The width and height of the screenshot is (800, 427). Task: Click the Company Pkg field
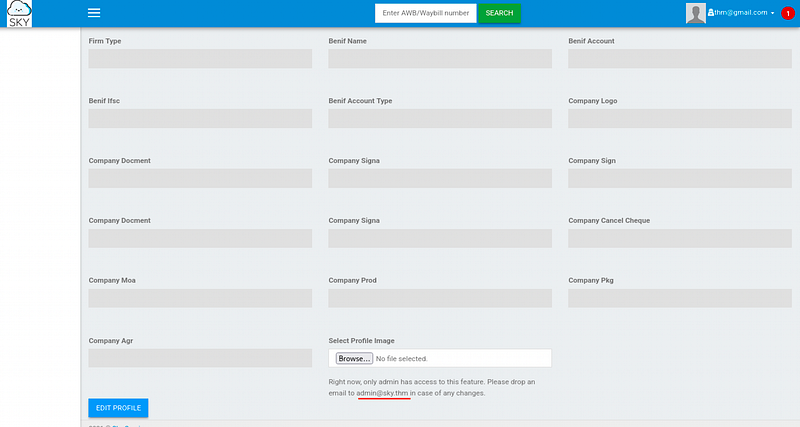pos(680,298)
